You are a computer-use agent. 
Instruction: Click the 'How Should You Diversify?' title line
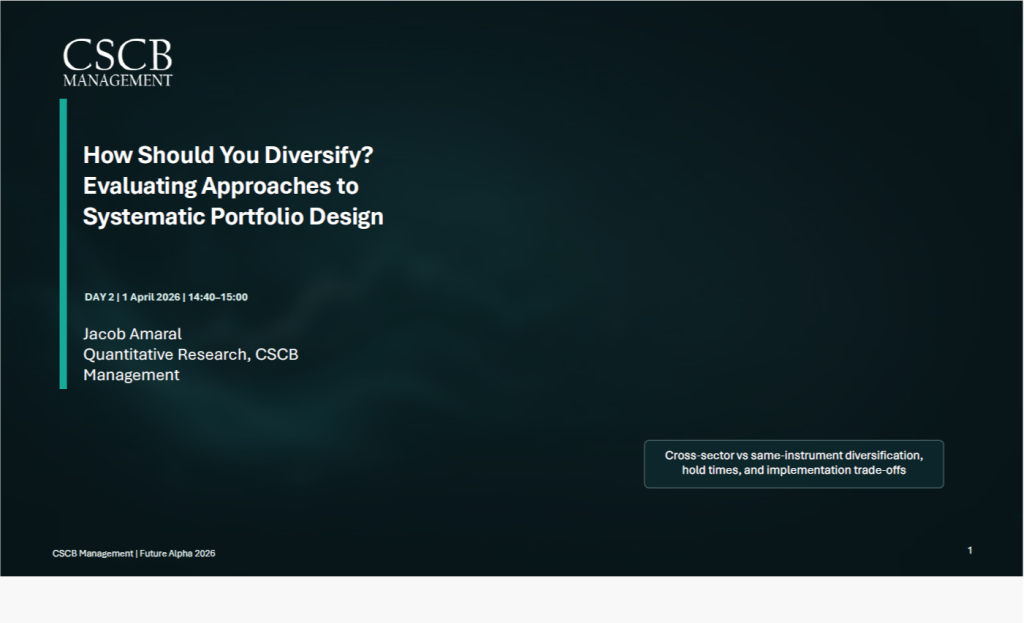(x=228, y=155)
